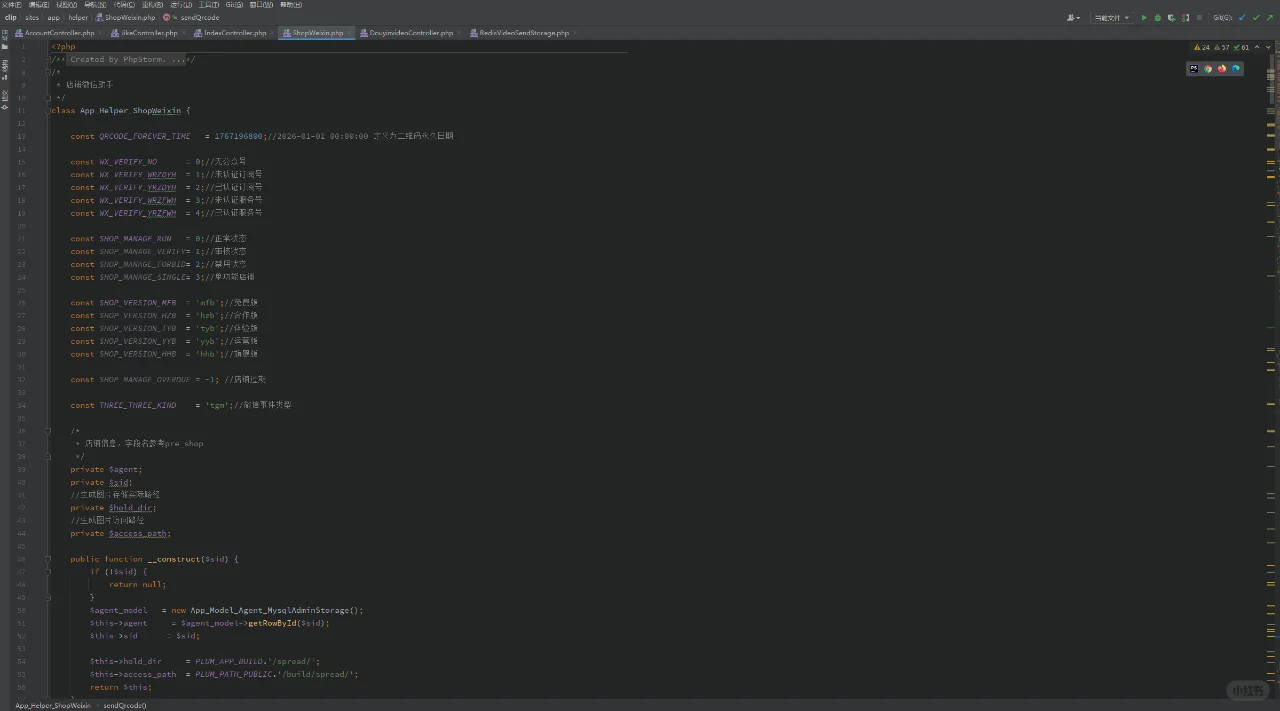Open the 导航(N) menu
Viewport: 1280px width, 711px height.
pos(95,5)
